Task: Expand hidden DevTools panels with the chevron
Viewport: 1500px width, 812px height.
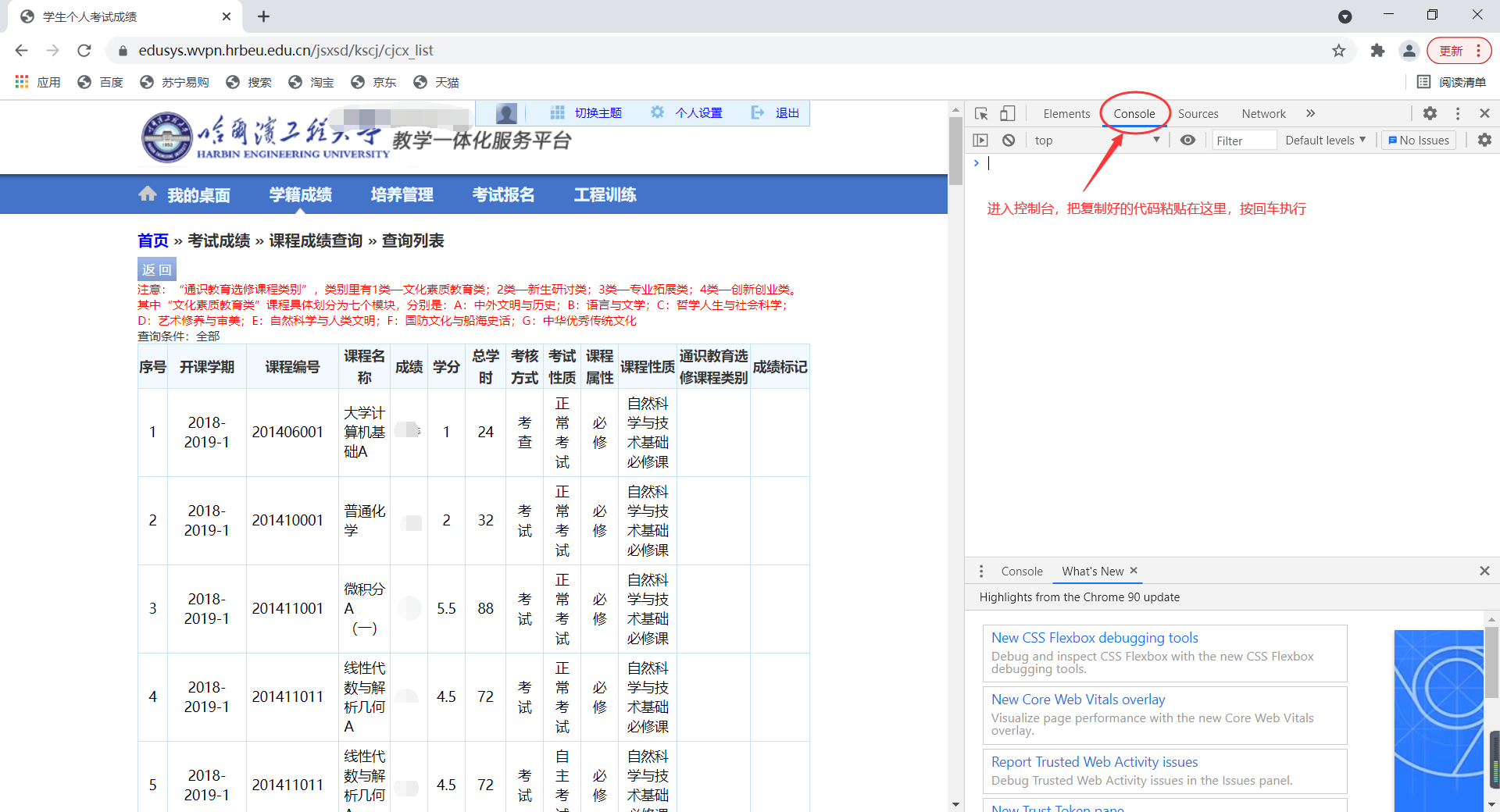Action: (1310, 113)
